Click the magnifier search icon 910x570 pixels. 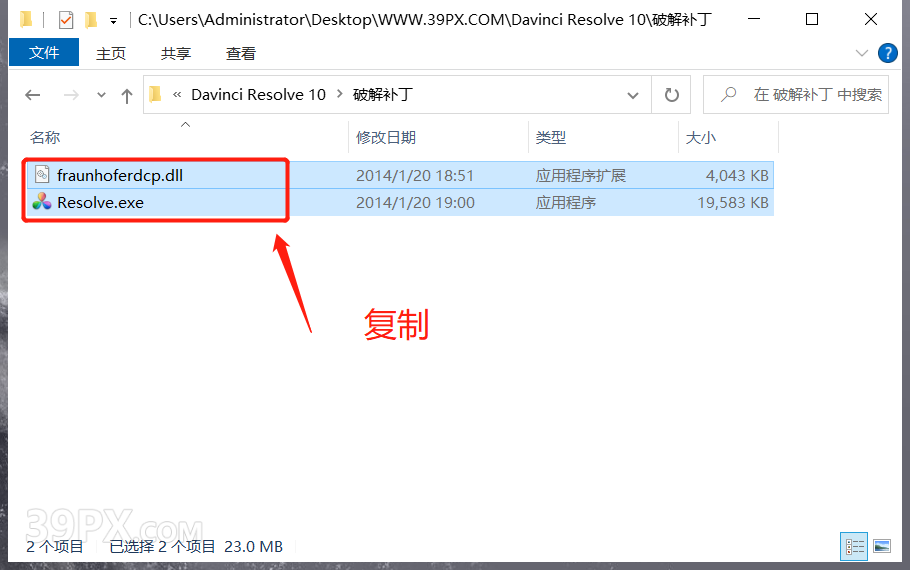tap(728, 95)
